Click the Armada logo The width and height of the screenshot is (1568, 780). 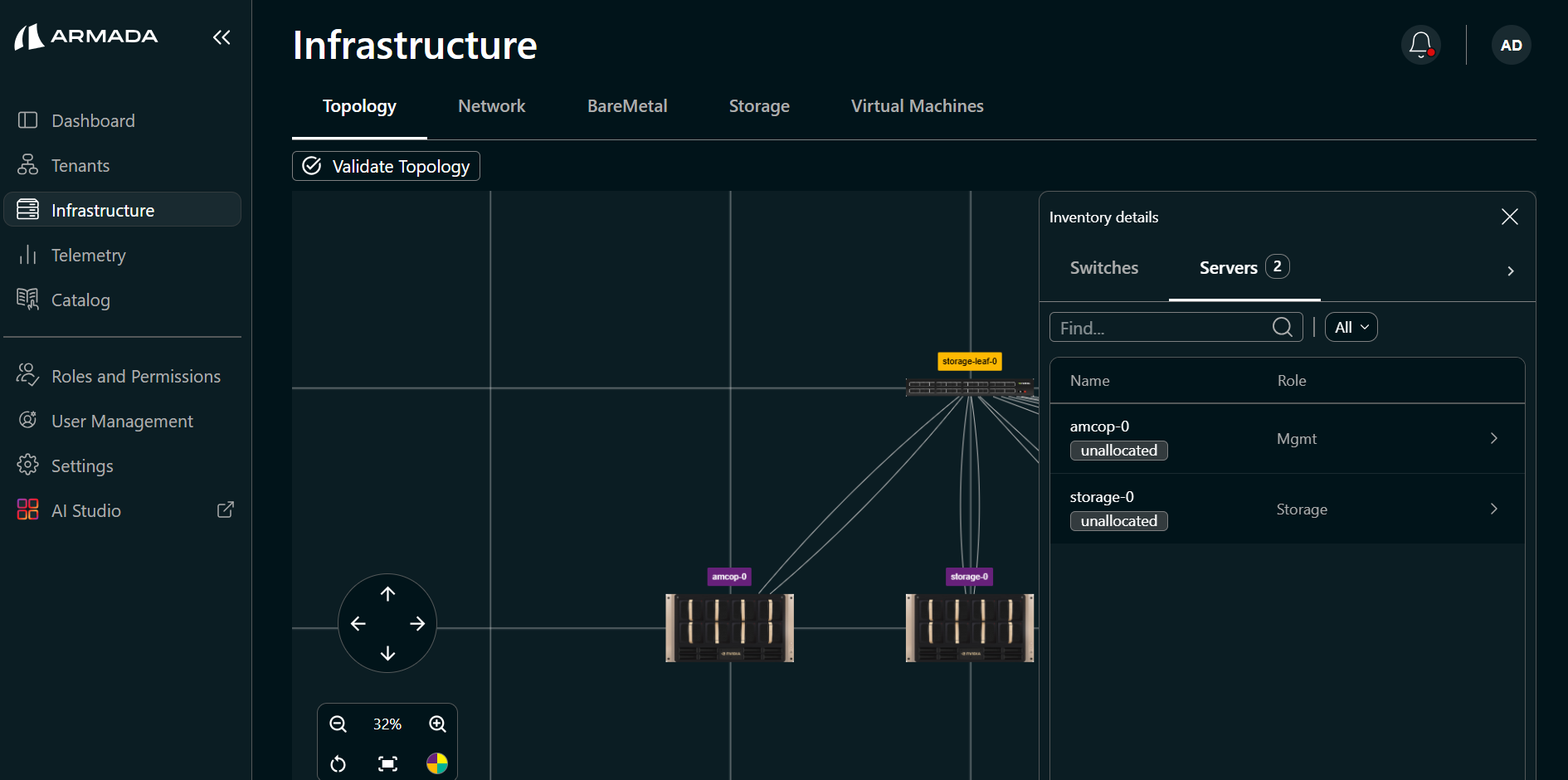point(86,37)
